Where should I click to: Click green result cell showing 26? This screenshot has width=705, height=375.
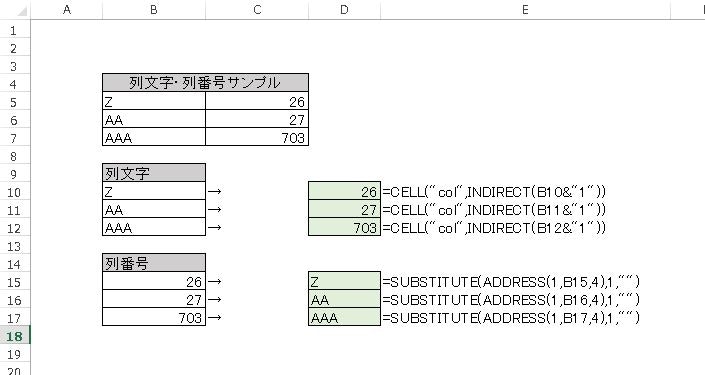click(x=344, y=191)
